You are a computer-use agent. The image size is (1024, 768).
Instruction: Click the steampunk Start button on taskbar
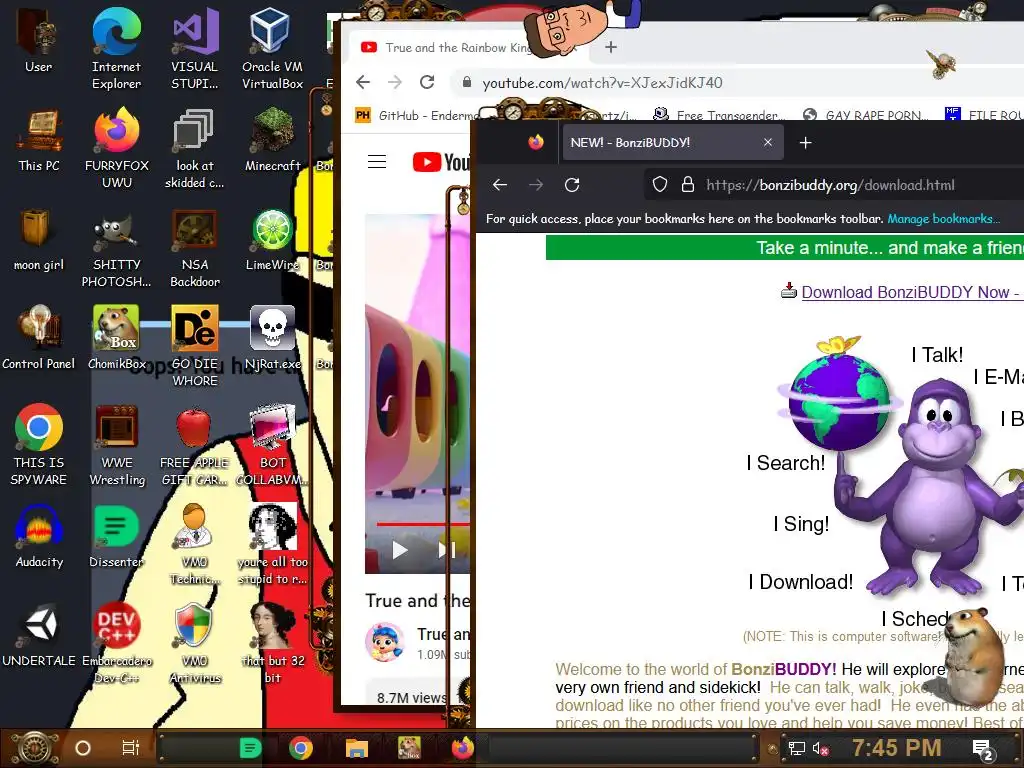pyautogui.click(x=35, y=748)
